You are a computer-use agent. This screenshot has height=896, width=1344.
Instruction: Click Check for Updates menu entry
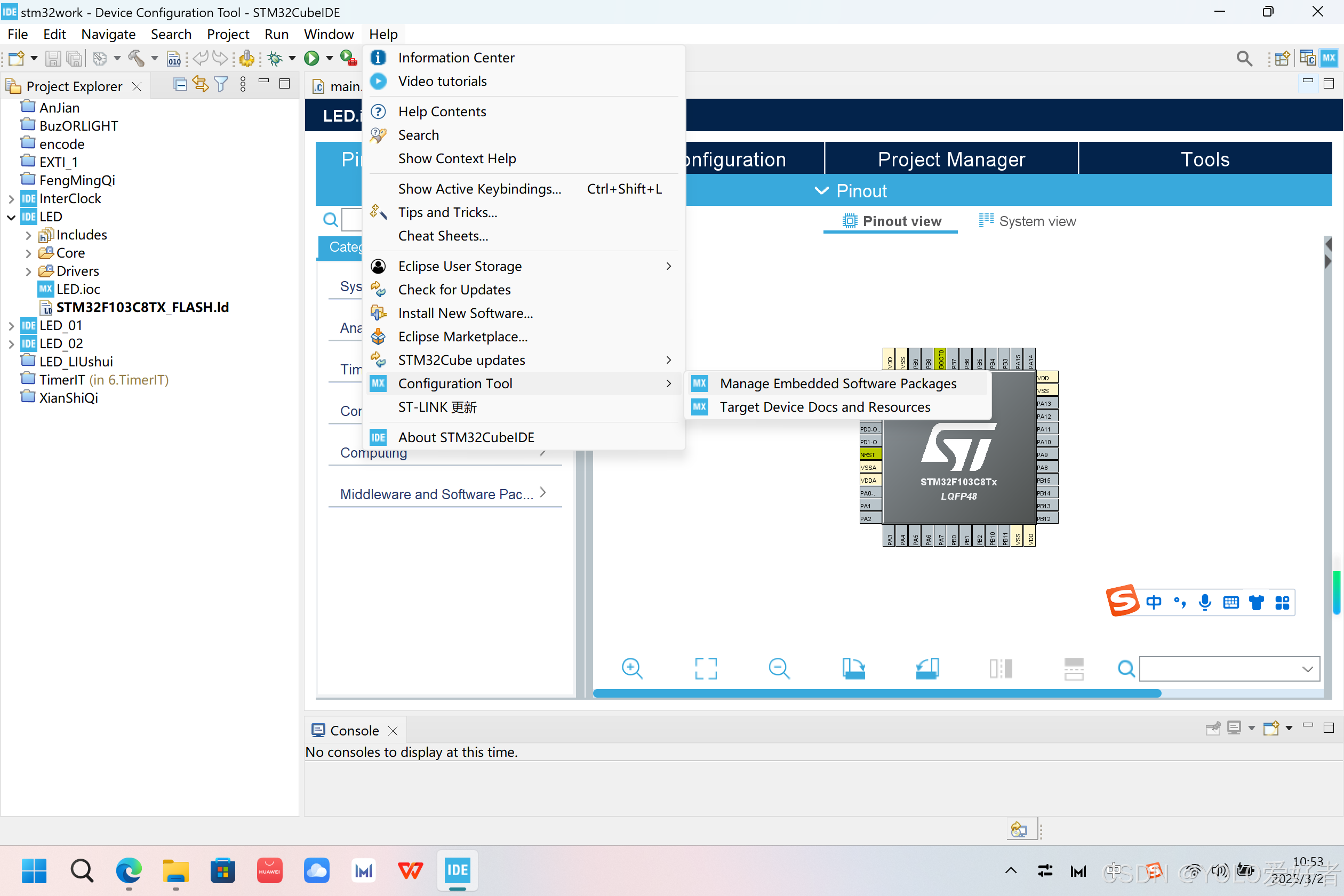point(454,290)
